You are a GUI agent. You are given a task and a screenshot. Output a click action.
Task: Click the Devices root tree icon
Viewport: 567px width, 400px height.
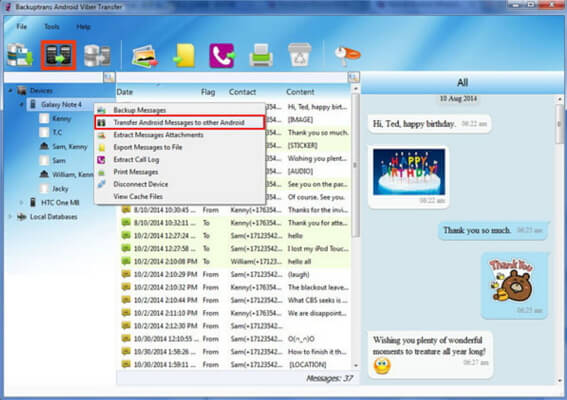22,90
